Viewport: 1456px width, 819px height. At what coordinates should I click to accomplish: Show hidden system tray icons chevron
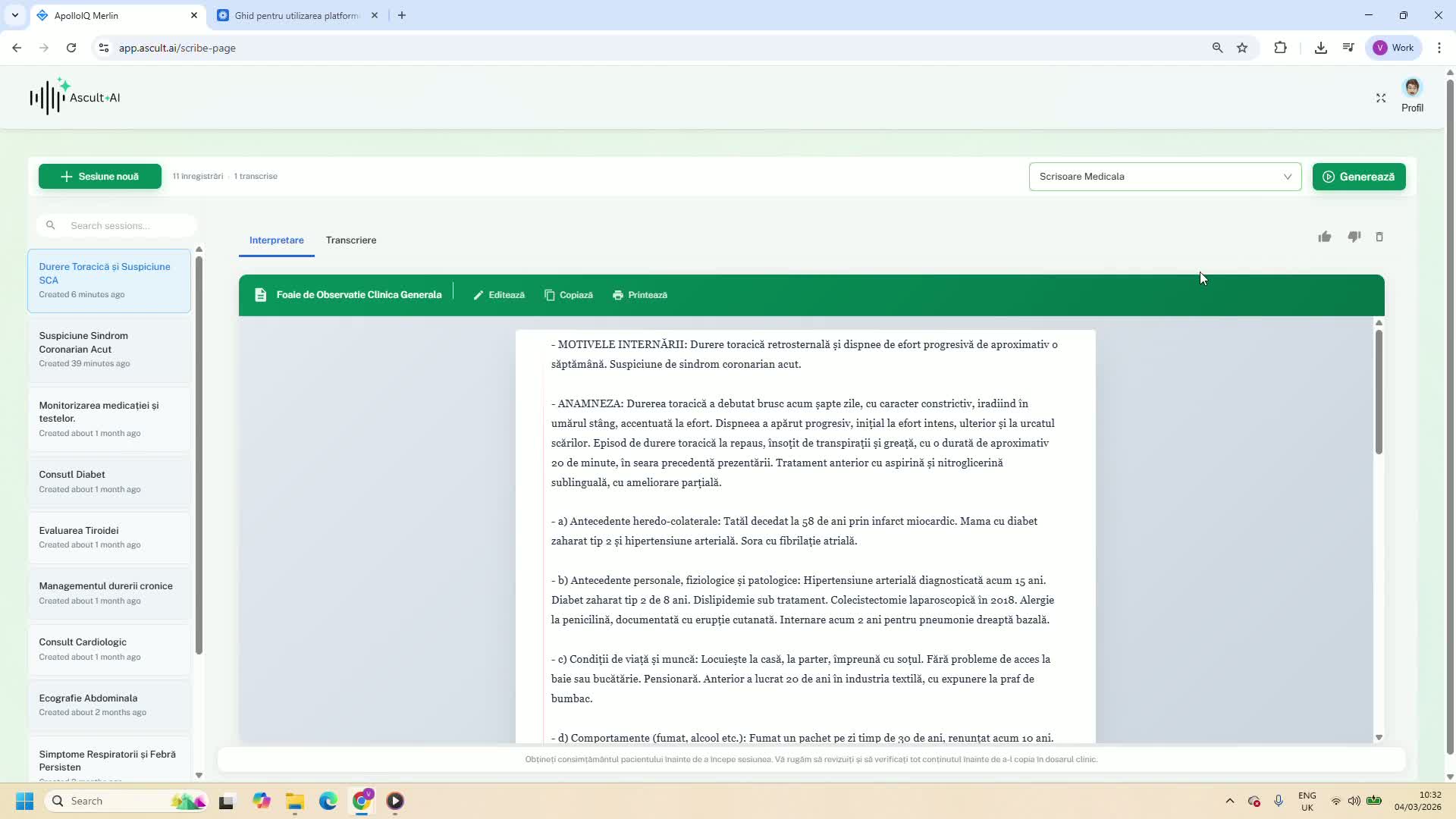[x=1229, y=801]
